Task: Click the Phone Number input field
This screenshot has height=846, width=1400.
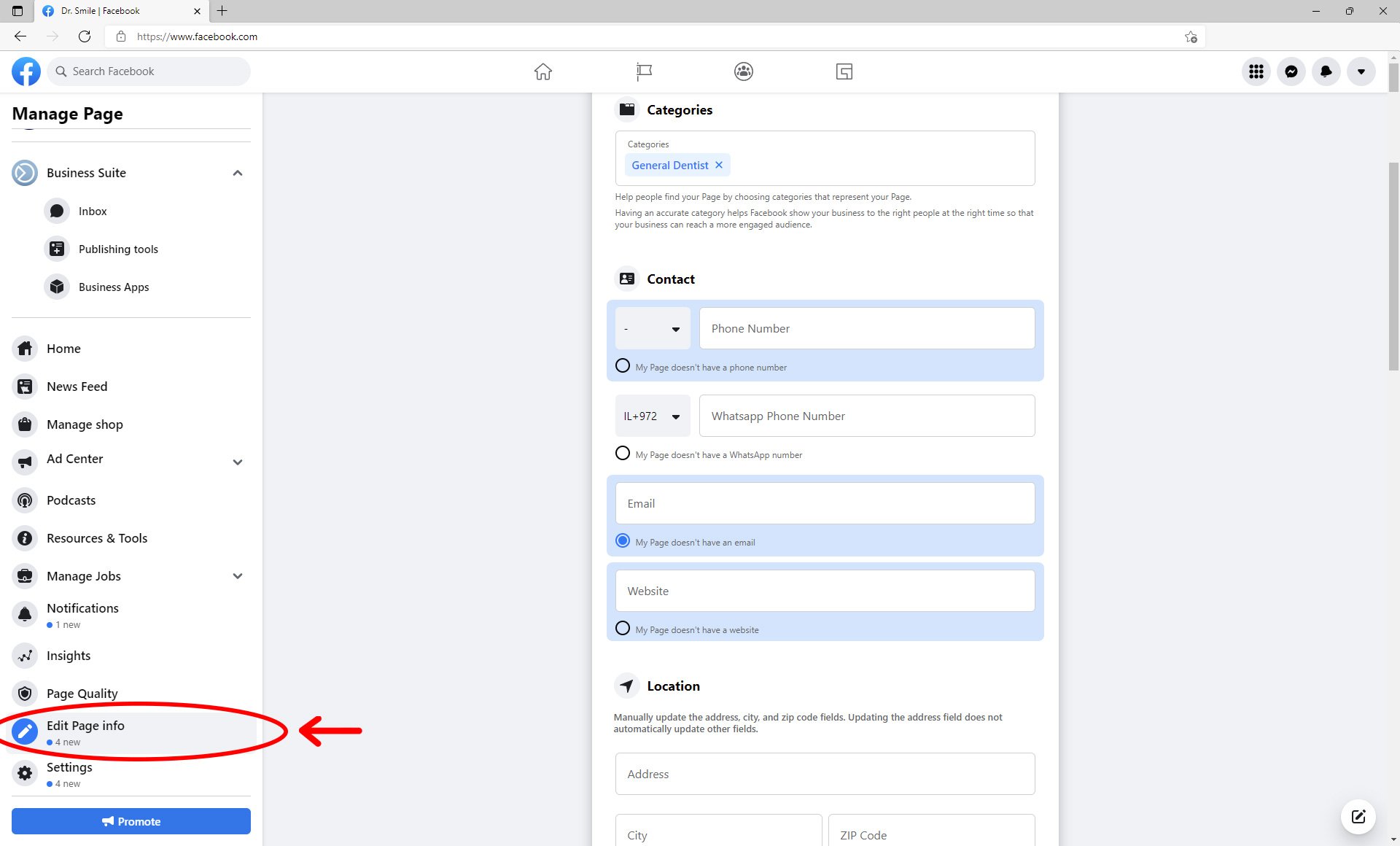Action: pos(867,328)
